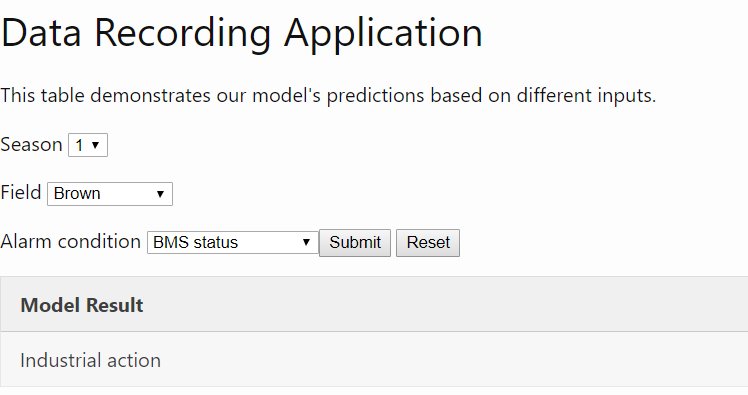Open the Season dropdown

88,145
